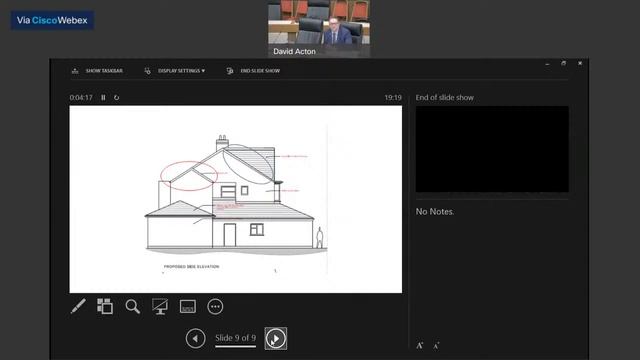The height and width of the screenshot is (360, 640).
Task: Decrease the notes text size
Action: [x=436, y=346]
